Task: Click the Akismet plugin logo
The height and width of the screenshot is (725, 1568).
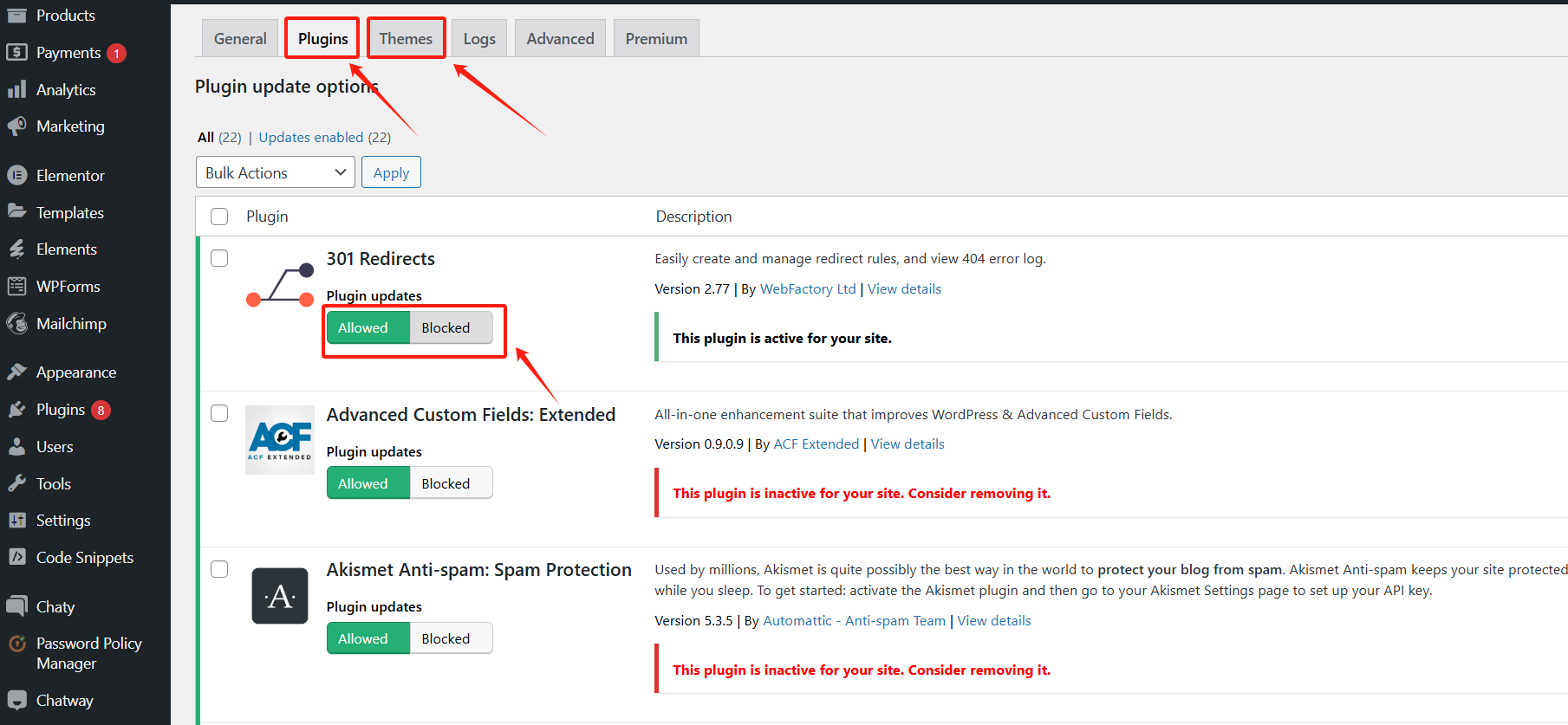Action: coord(280,596)
